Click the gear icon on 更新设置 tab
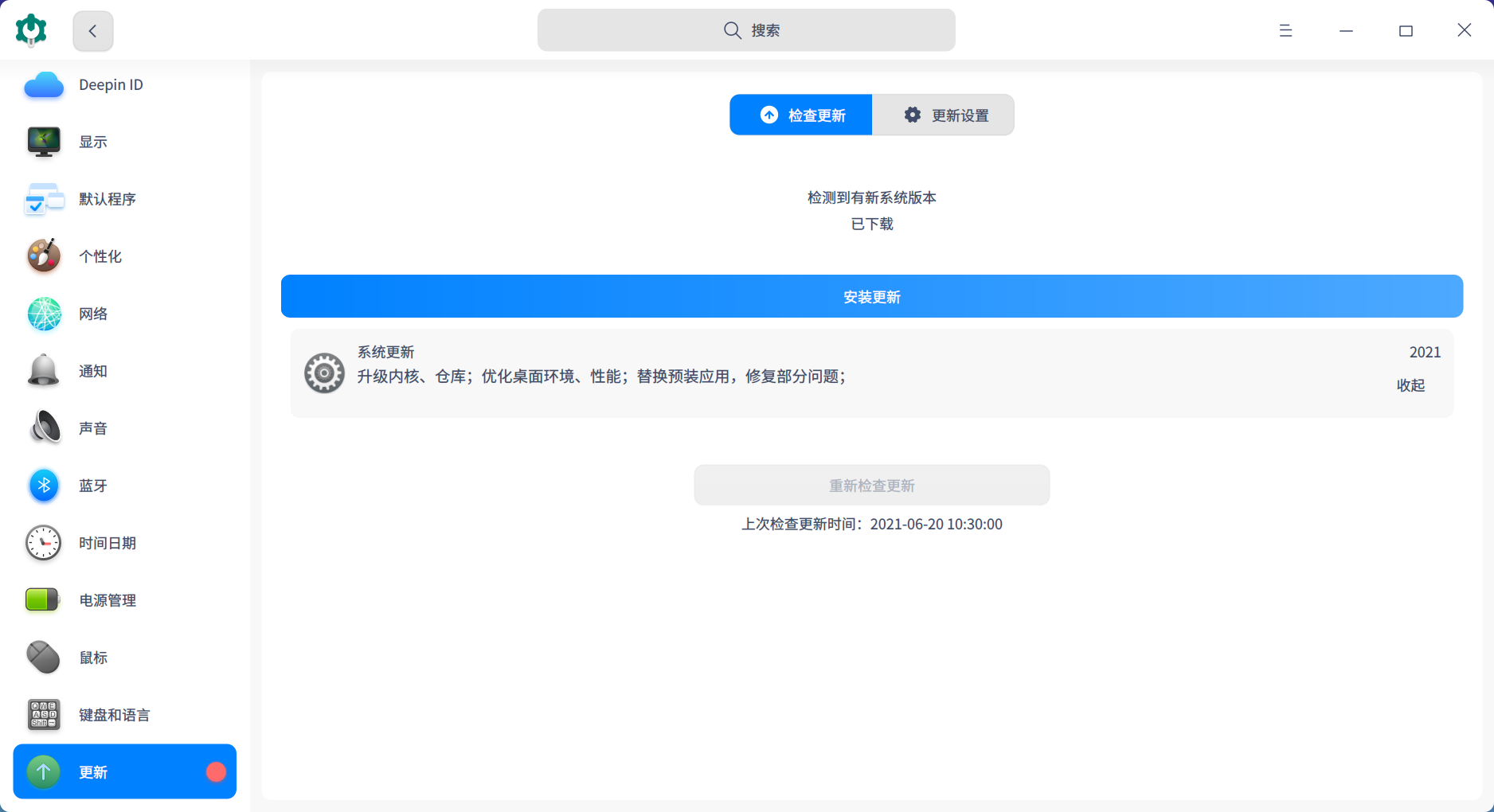 (913, 115)
